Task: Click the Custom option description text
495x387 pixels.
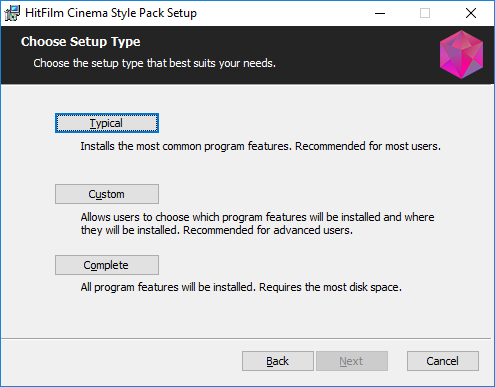Action: click(257, 224)
